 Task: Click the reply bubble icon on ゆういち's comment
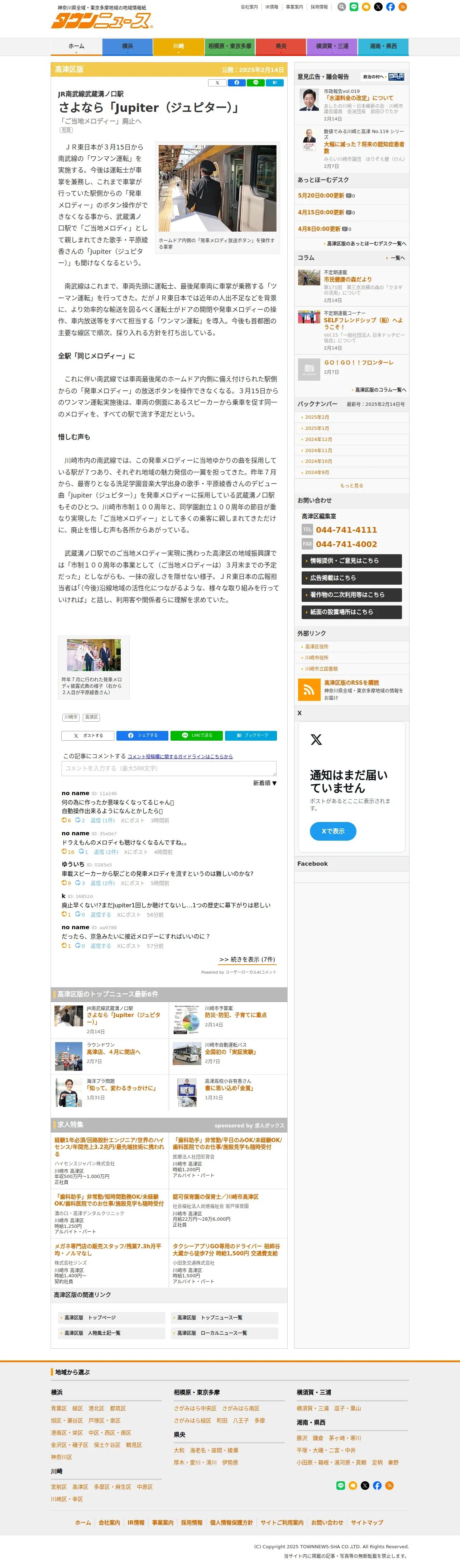[x=77, y=883]
